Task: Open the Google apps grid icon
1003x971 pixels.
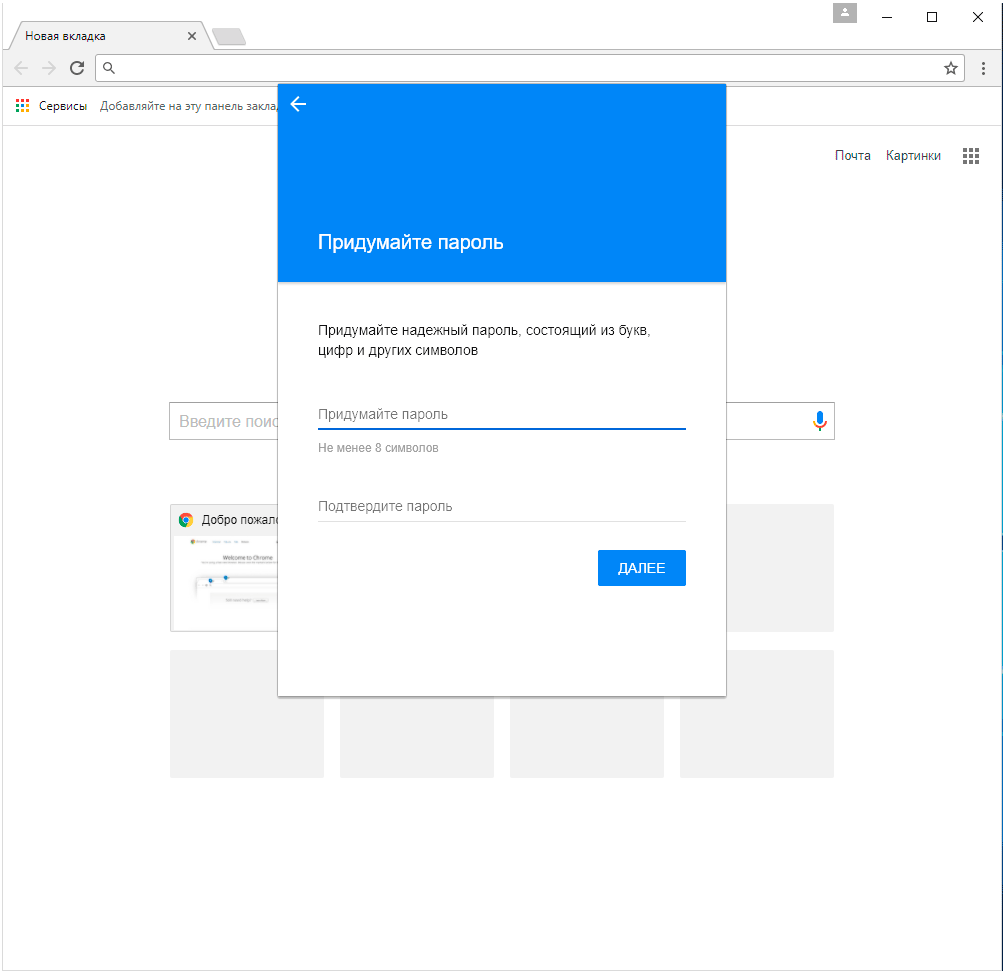Action: click(970, 156)
